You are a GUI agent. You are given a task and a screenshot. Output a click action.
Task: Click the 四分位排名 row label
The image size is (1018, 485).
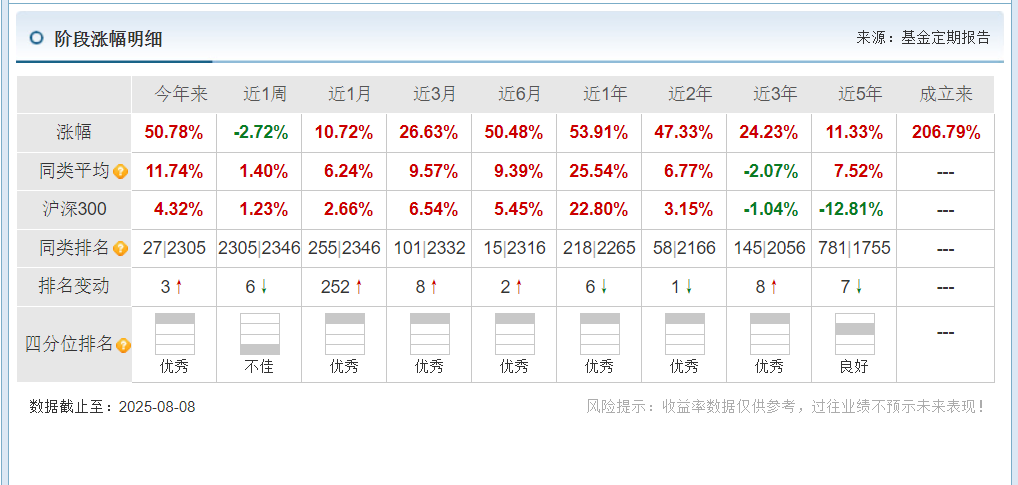click(x=69, y=344)
